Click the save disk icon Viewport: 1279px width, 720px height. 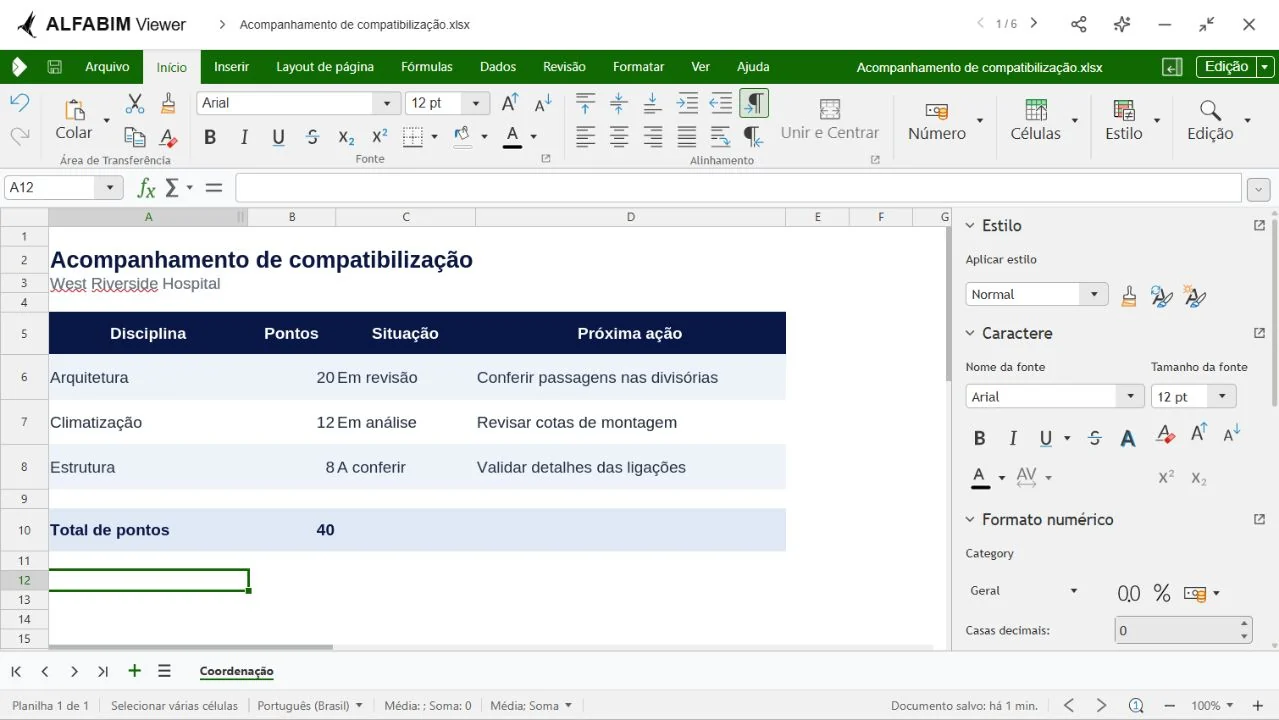click(x=55, y=67)
